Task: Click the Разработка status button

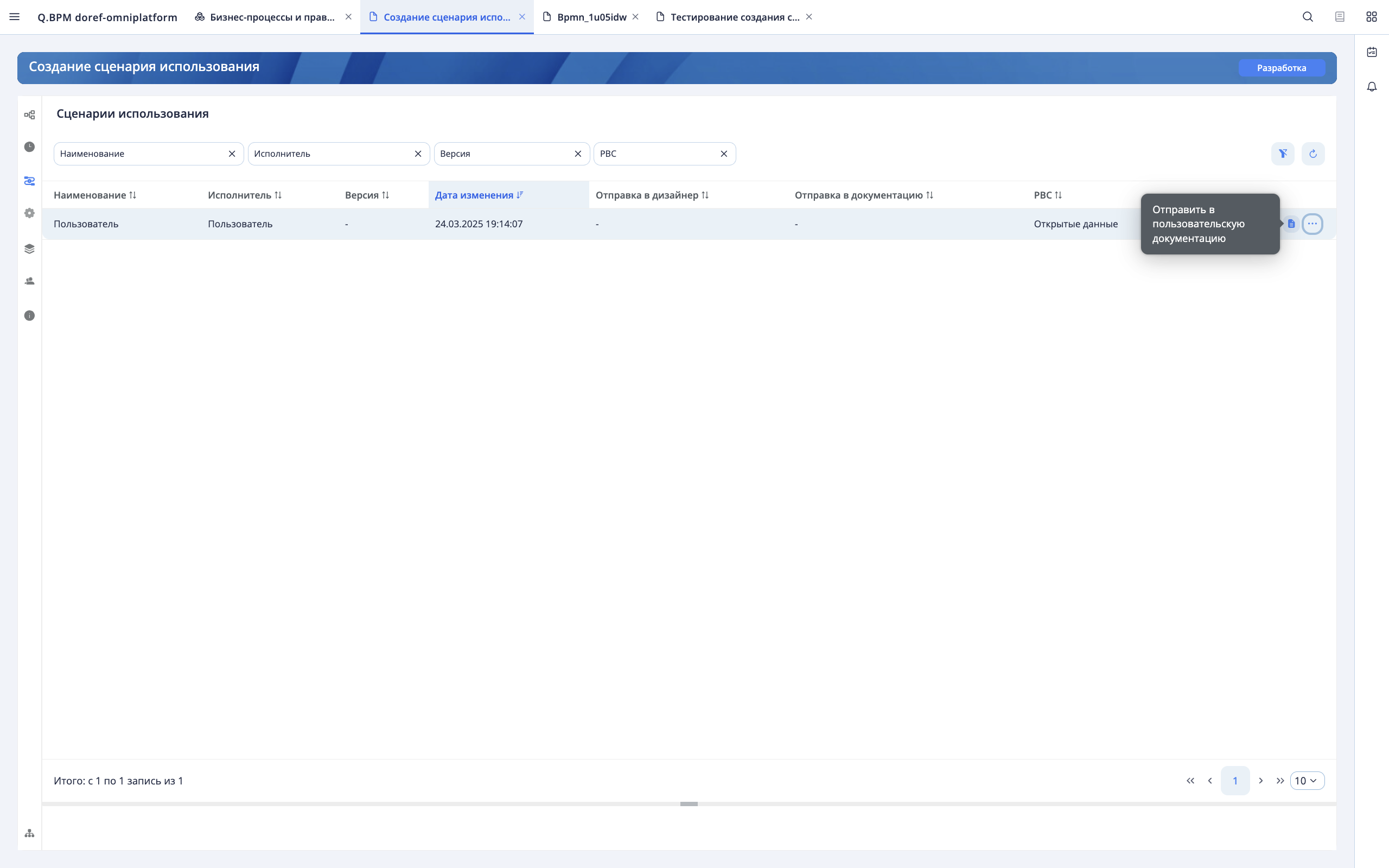Action: (1281, 68)
